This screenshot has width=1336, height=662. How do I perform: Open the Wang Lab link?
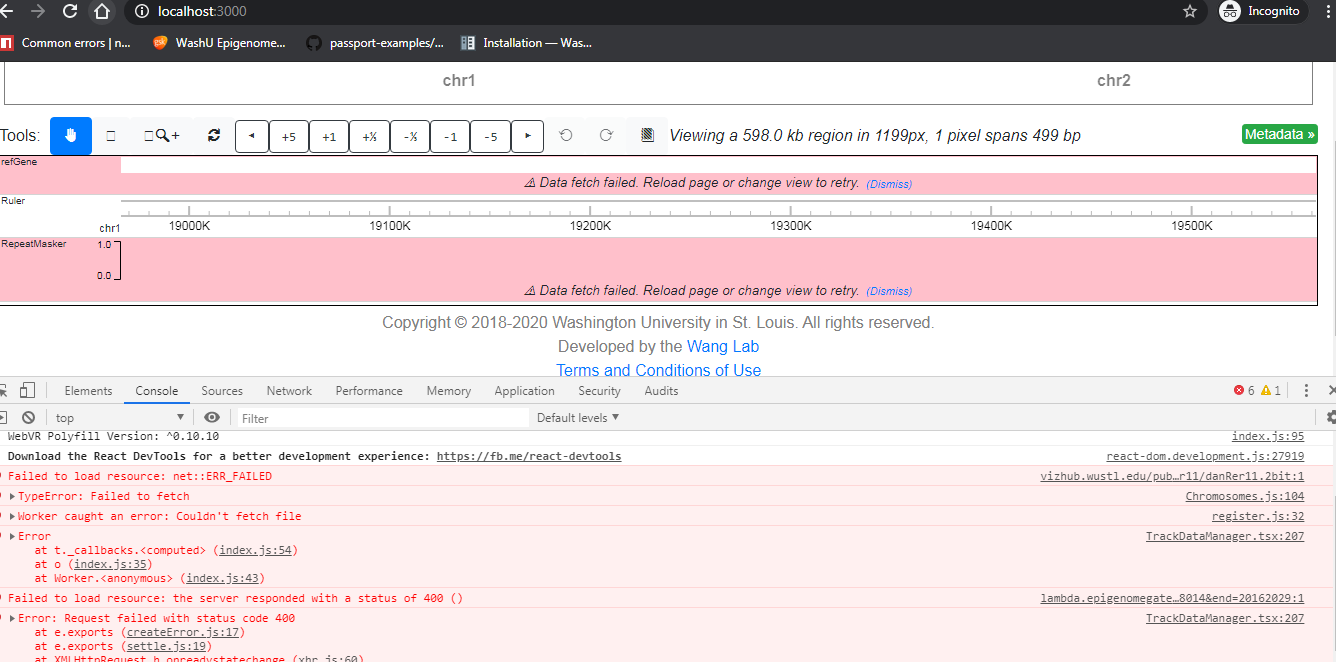722,346
